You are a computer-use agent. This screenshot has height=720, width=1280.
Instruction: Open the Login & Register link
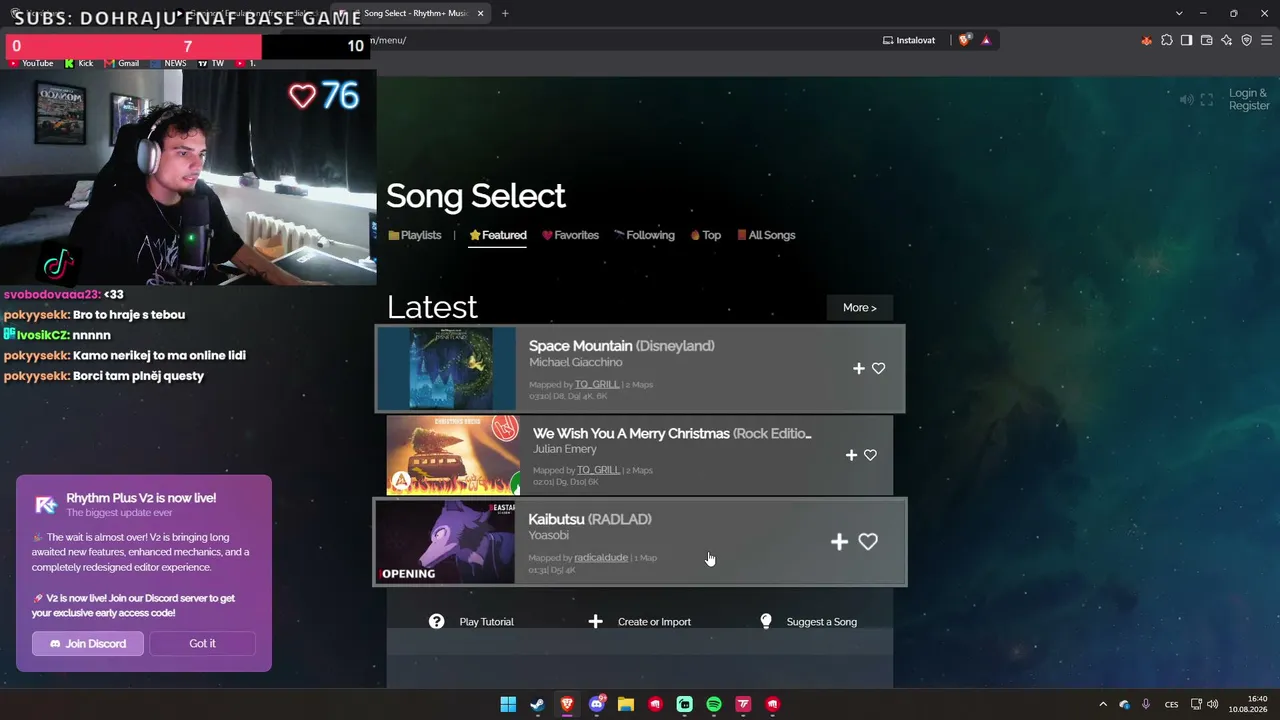(1249, 99)
